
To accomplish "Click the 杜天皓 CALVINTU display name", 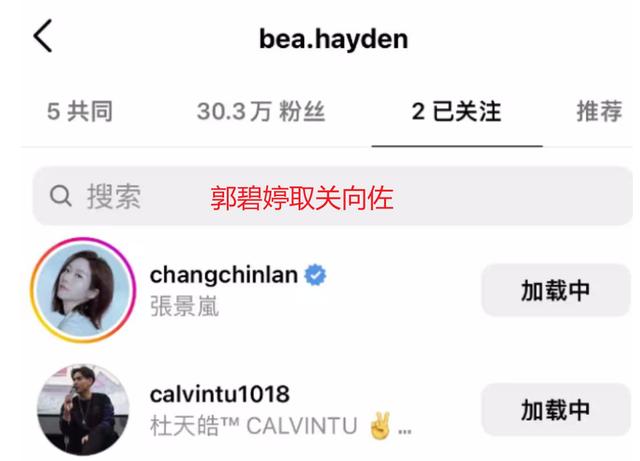I will 254,426.
